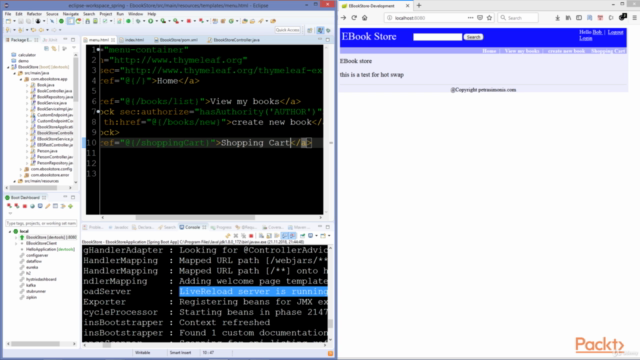Click the Boot Dashboard tag filter field
The width and height of the screenshot is (640, 360).
tap(41, 223)
